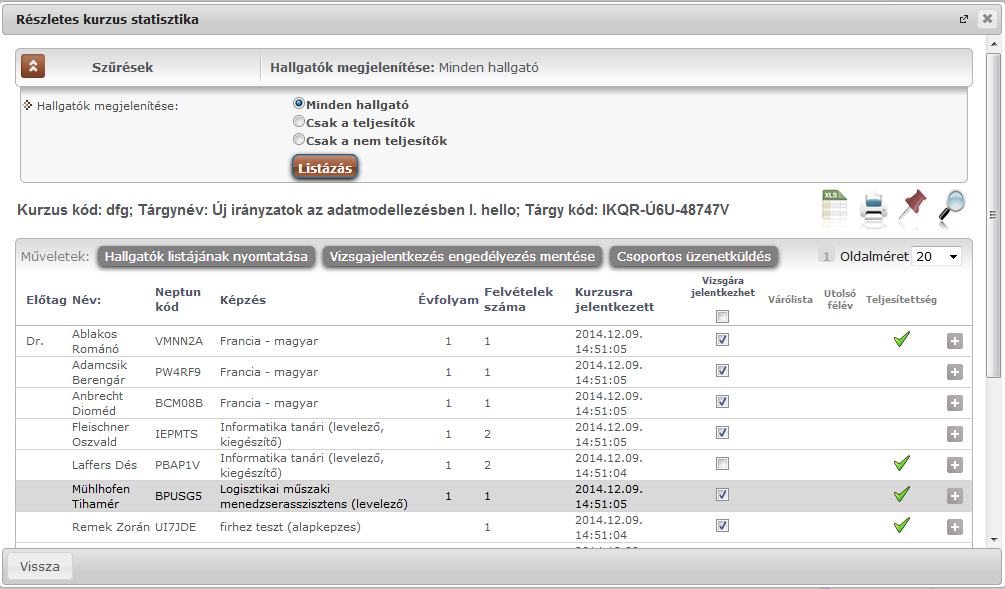Screen dimensions: 1005x589
Task: Collapse the Szűrések filter panel
Action: (33, 66)
